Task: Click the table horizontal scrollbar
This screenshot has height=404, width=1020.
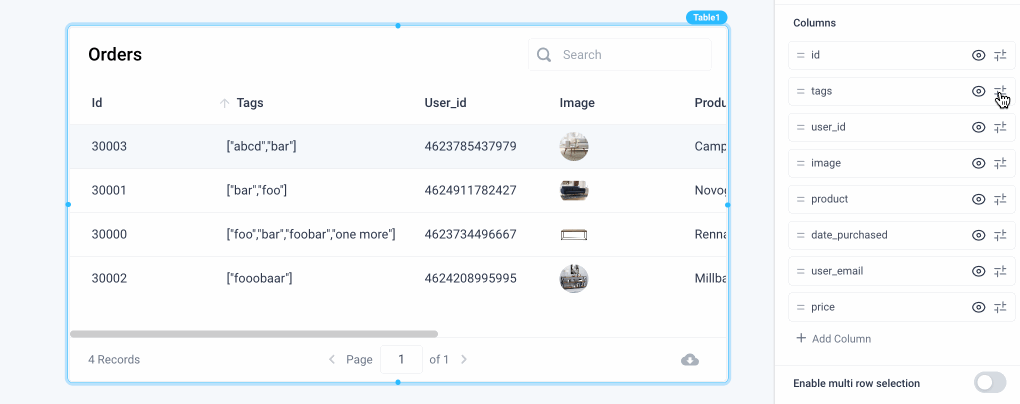Action: click(254, 334)
